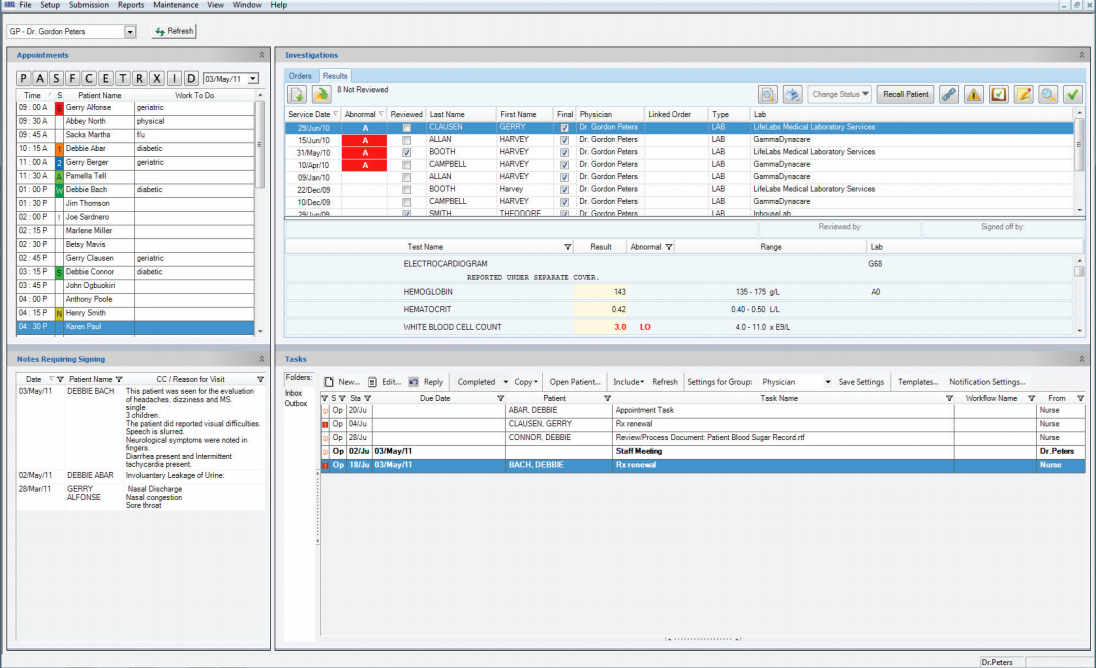Toggle Final checkbox for CLAUSEN GERRY row
Viewport: 1096px width, 668px height.
coord(564,128)
